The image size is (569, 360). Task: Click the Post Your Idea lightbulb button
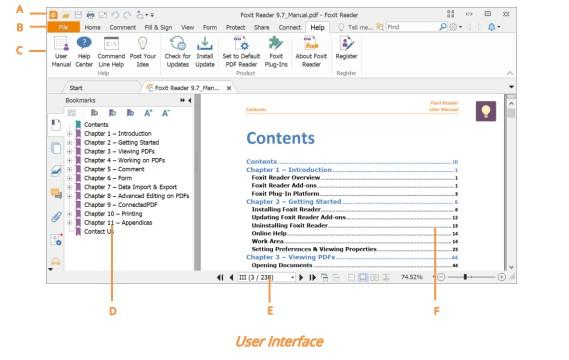[x=143, y=52]
